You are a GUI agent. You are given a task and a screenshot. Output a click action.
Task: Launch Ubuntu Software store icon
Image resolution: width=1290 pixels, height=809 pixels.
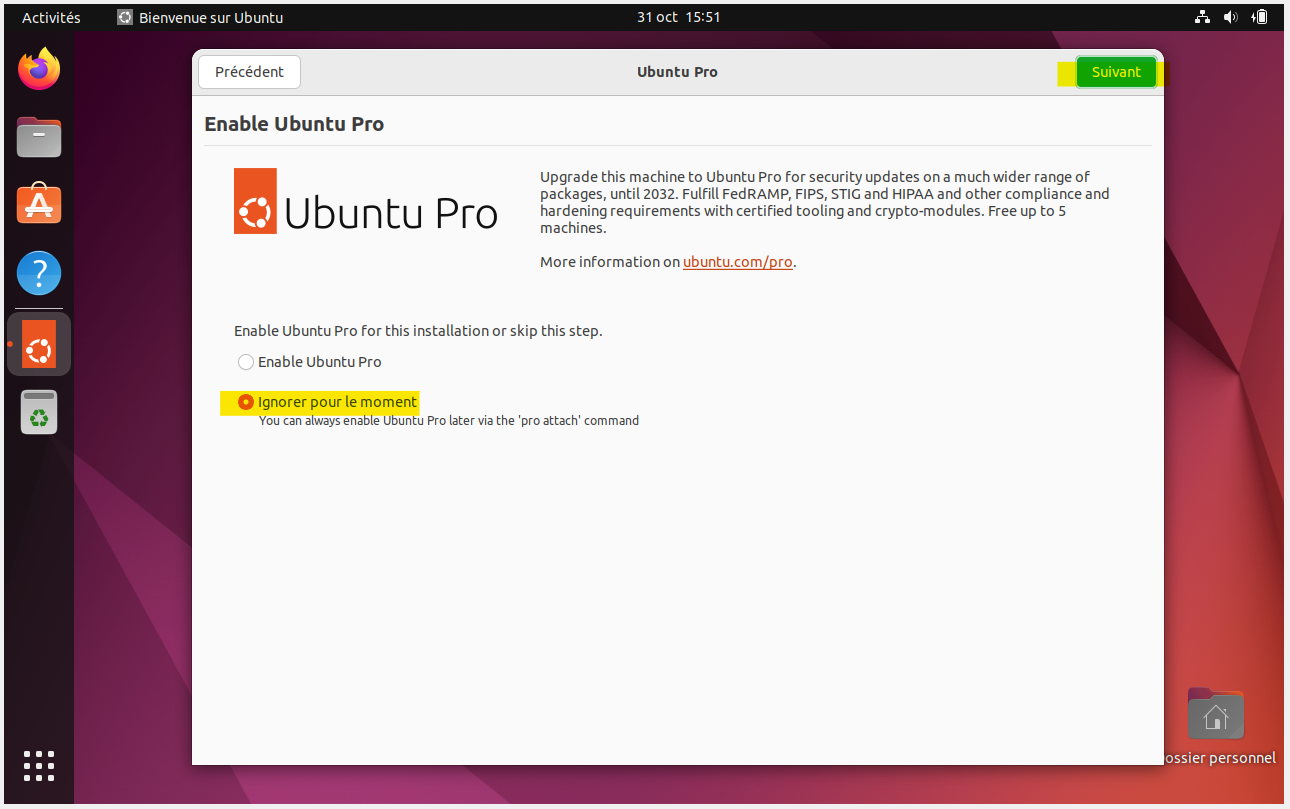point(39,205)
